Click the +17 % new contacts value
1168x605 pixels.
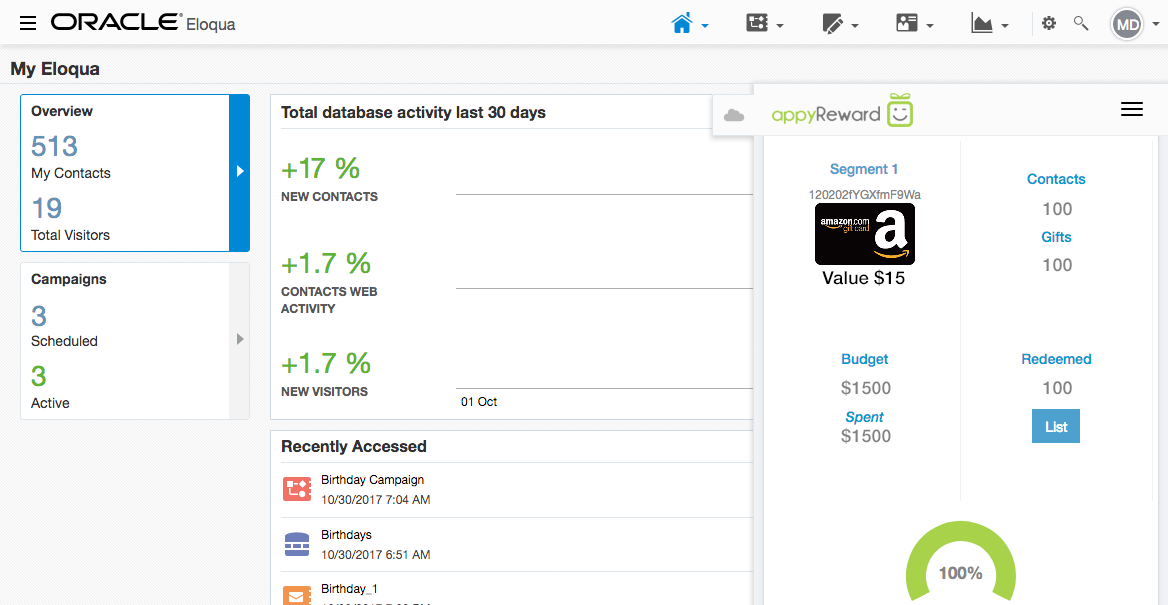pos(320,168)
